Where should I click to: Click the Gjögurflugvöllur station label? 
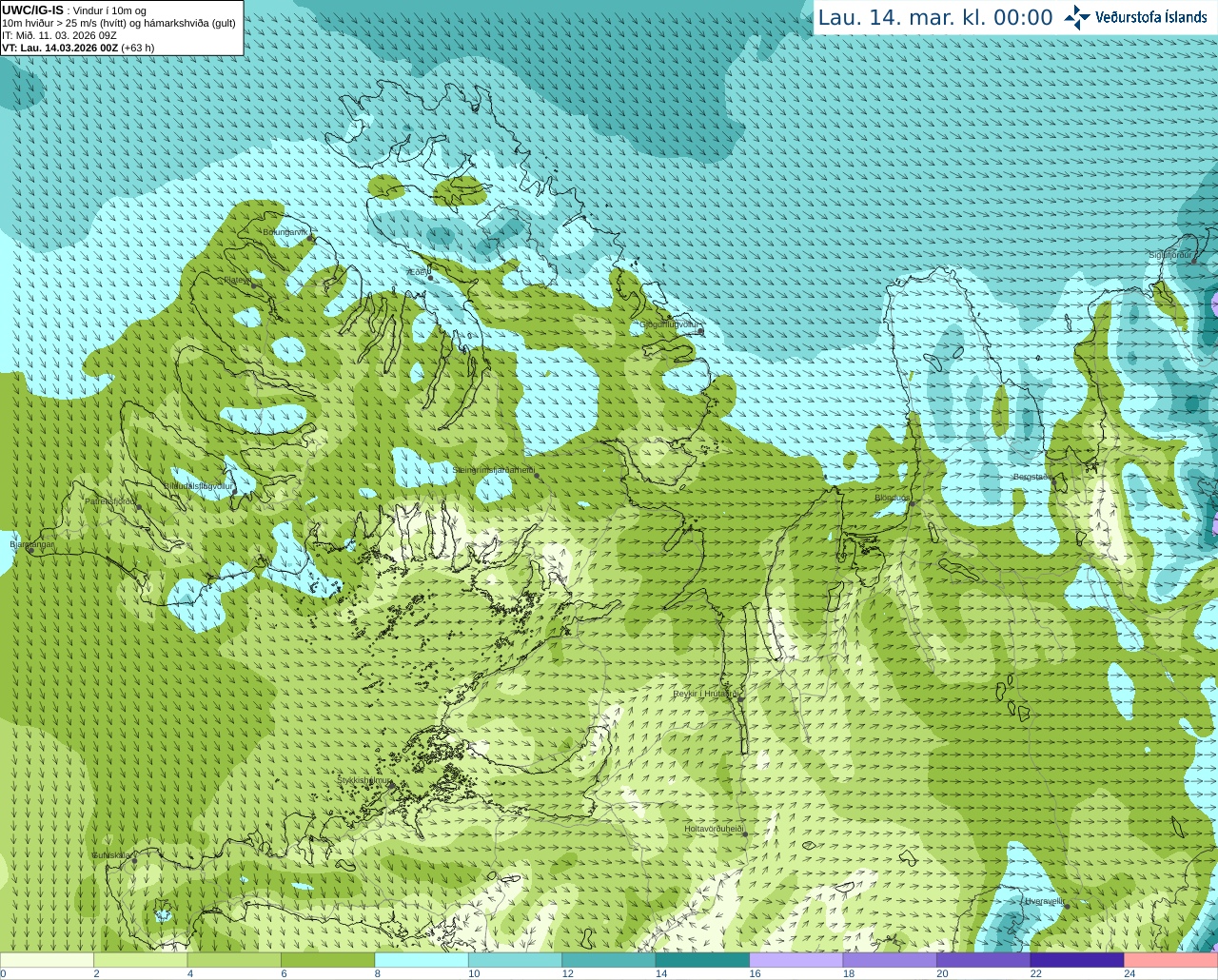click(x=669, y=324)
